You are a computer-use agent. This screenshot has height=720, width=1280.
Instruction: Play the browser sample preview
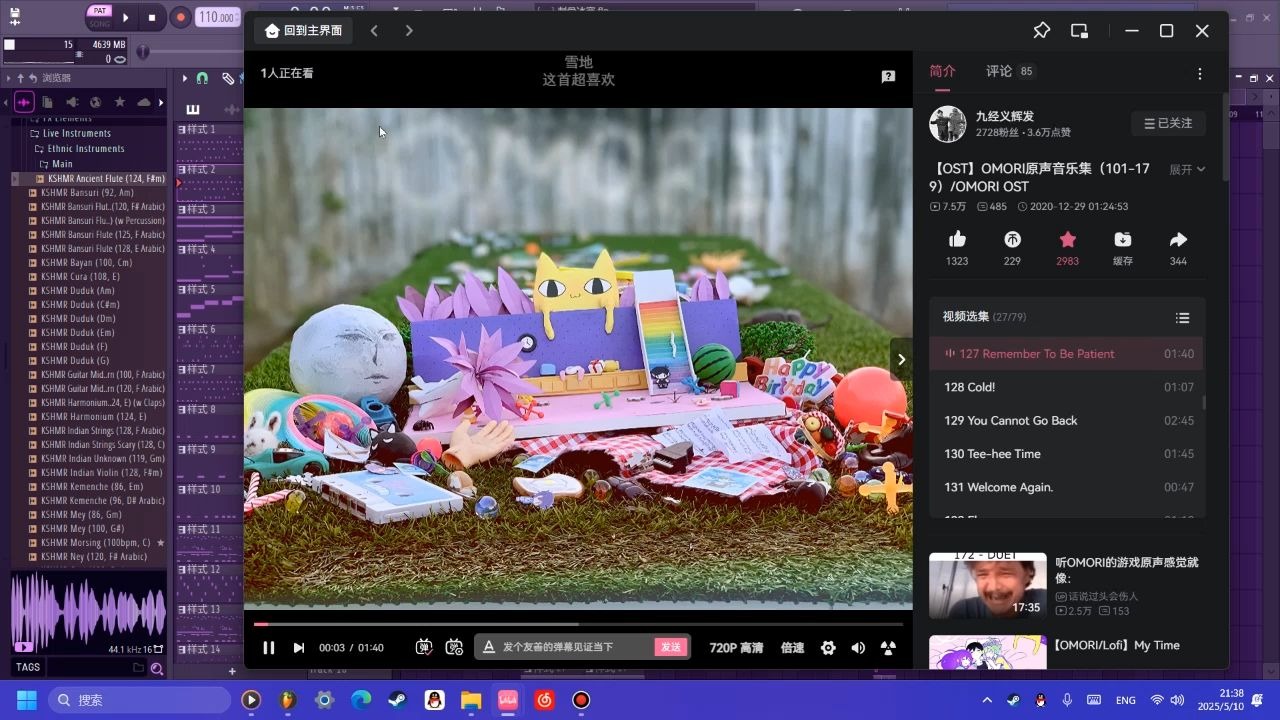tap(23, 648)
